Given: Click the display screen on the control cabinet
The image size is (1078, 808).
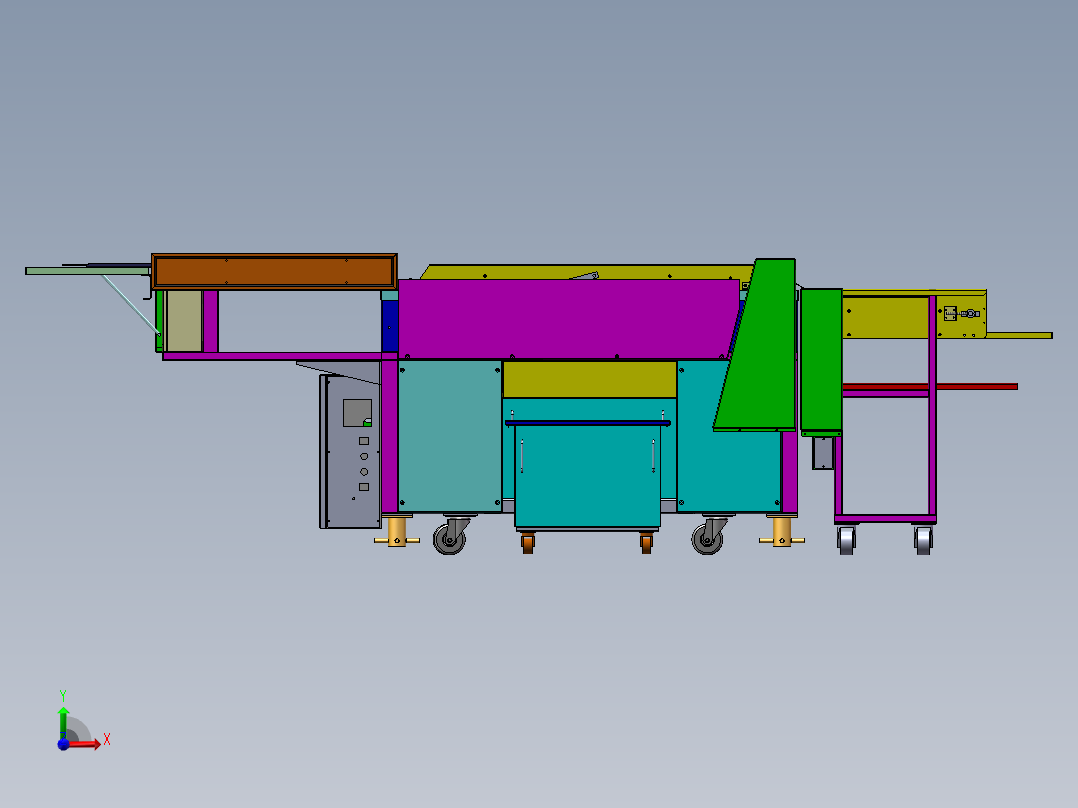Looking at the screenshot, I should (x=358, y=413).
